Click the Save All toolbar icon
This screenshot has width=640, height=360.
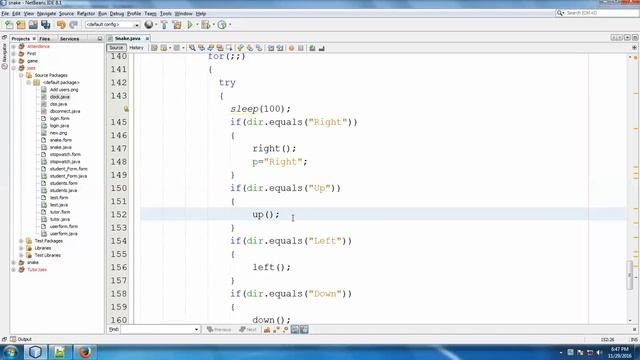pyautogui.click(x=45, y=25)
